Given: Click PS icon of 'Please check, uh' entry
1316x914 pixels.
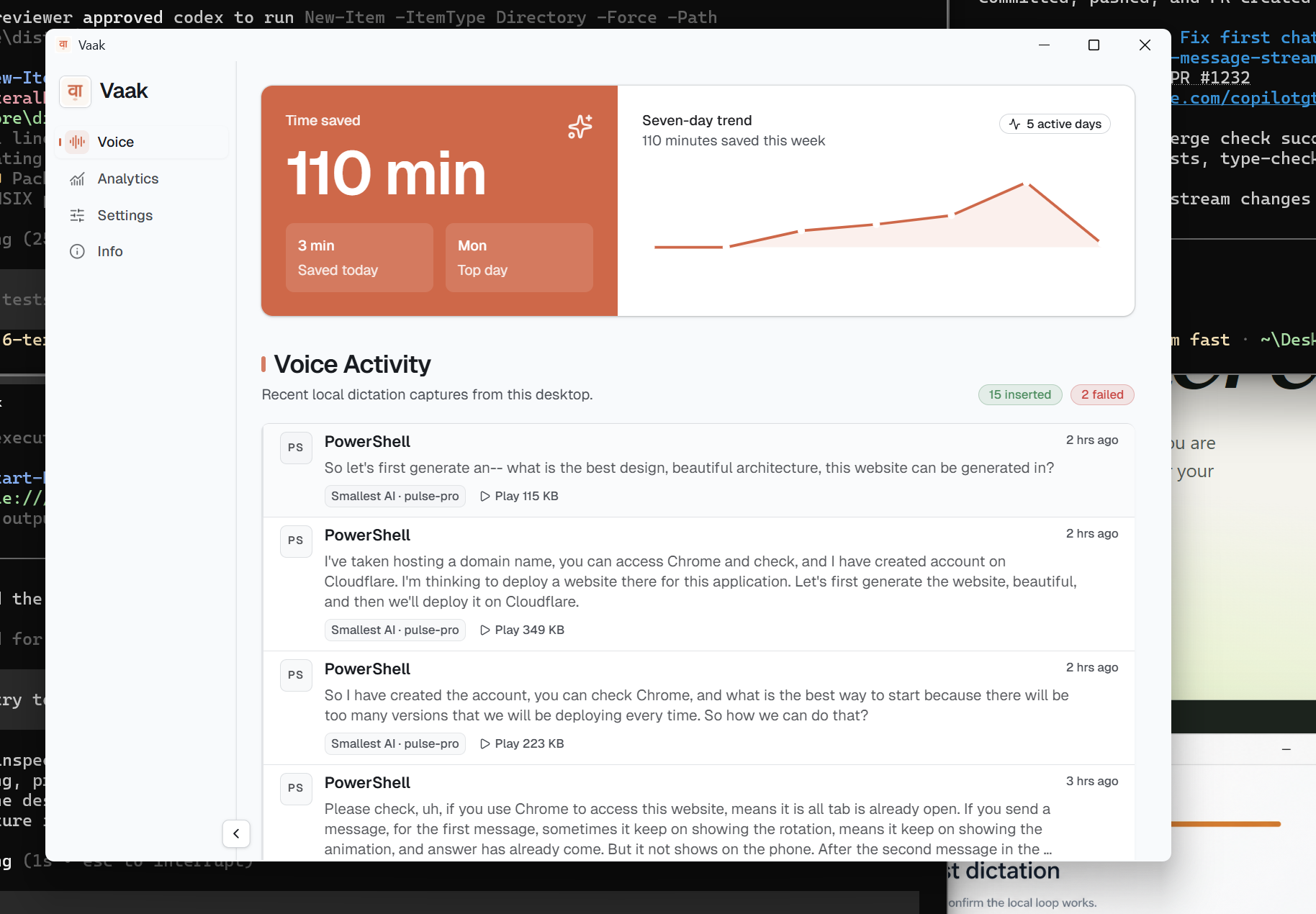Looking at the screenshot, I should coord(296,788).
